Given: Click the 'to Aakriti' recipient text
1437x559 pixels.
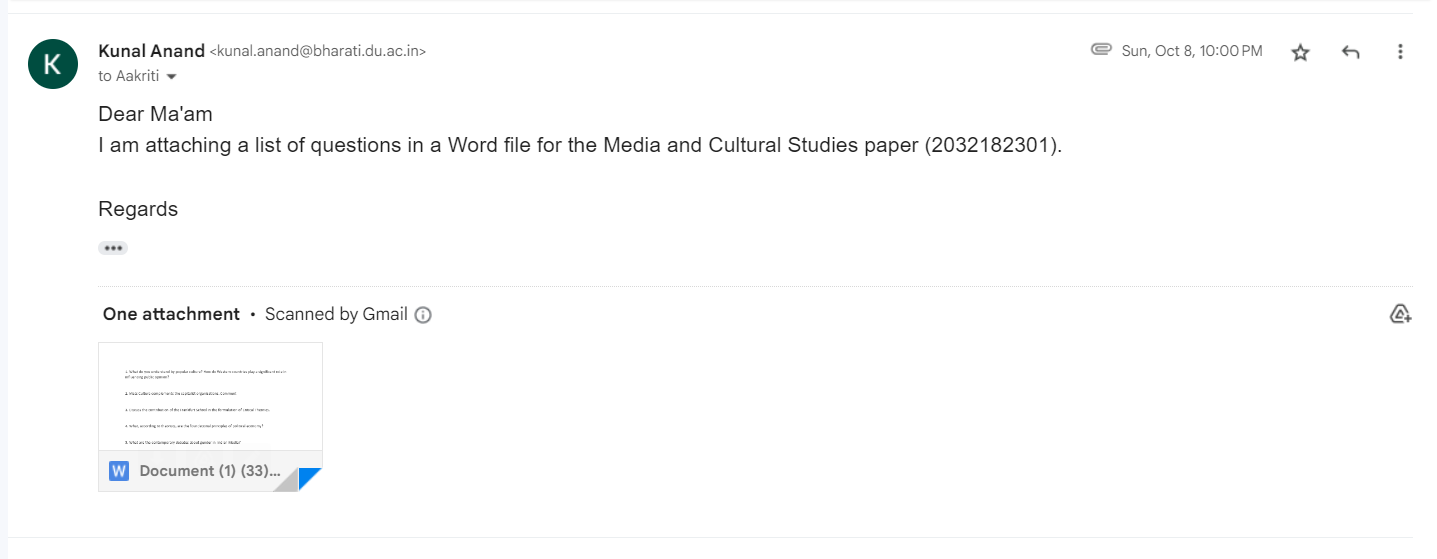Looking at the screenshot, I should tap(130, 77).
